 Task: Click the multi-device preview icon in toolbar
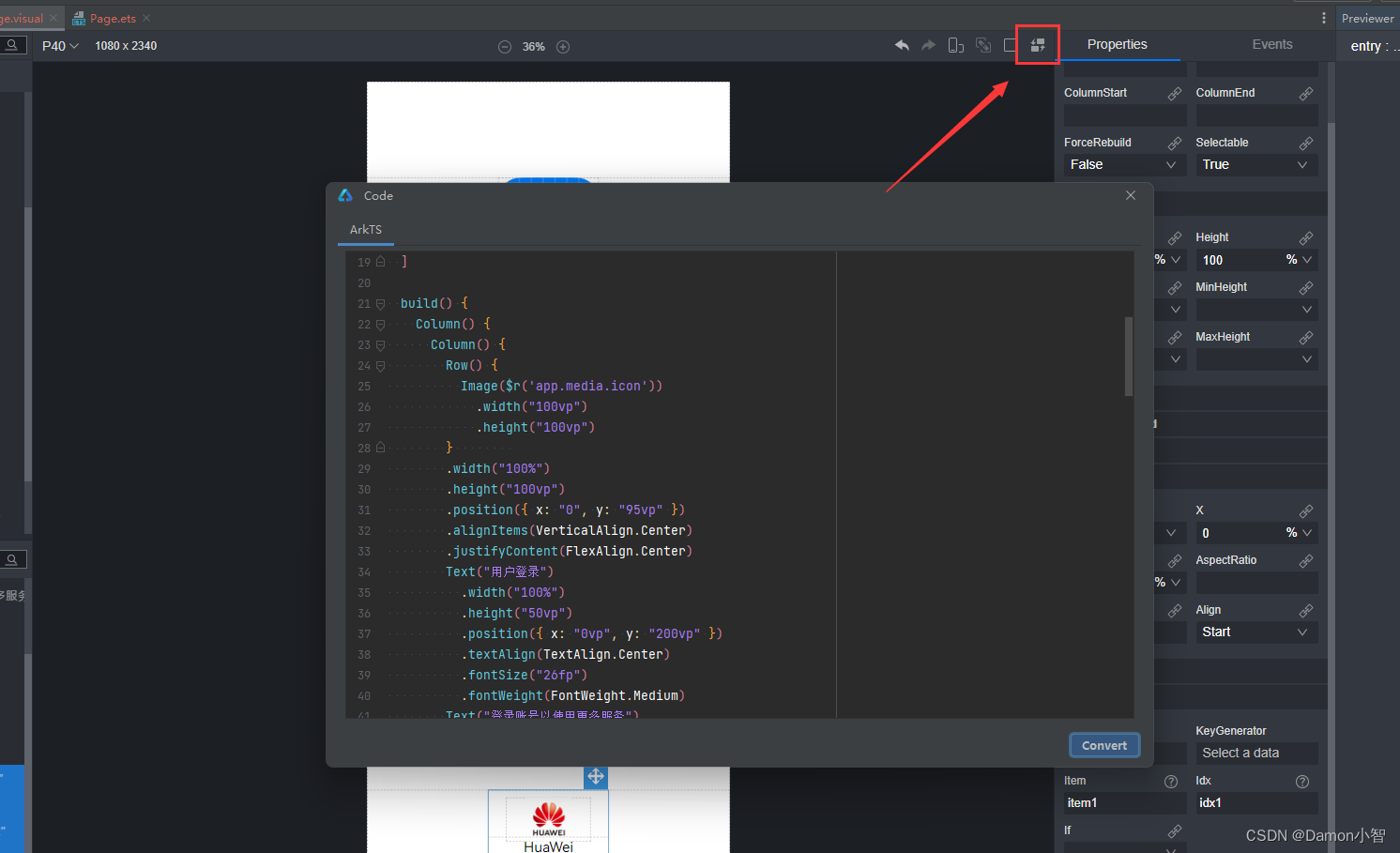956,45
